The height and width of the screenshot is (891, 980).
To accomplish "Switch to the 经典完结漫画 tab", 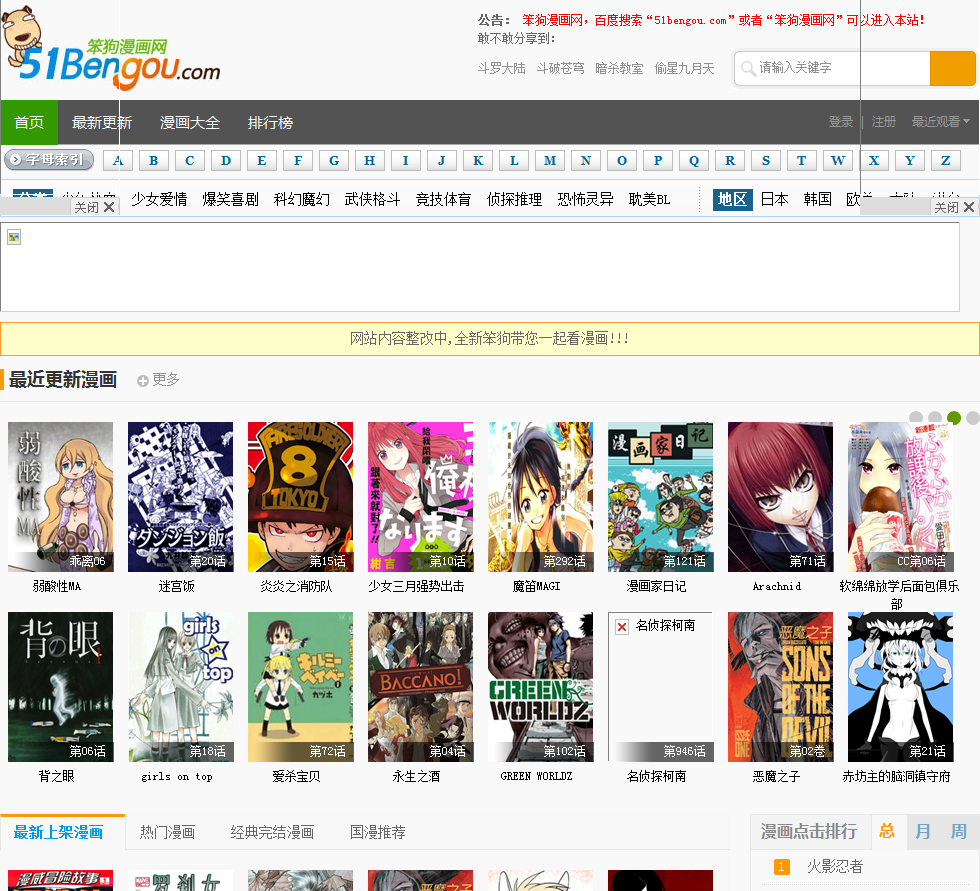I will pyautogui.click(x=272, y=832).
